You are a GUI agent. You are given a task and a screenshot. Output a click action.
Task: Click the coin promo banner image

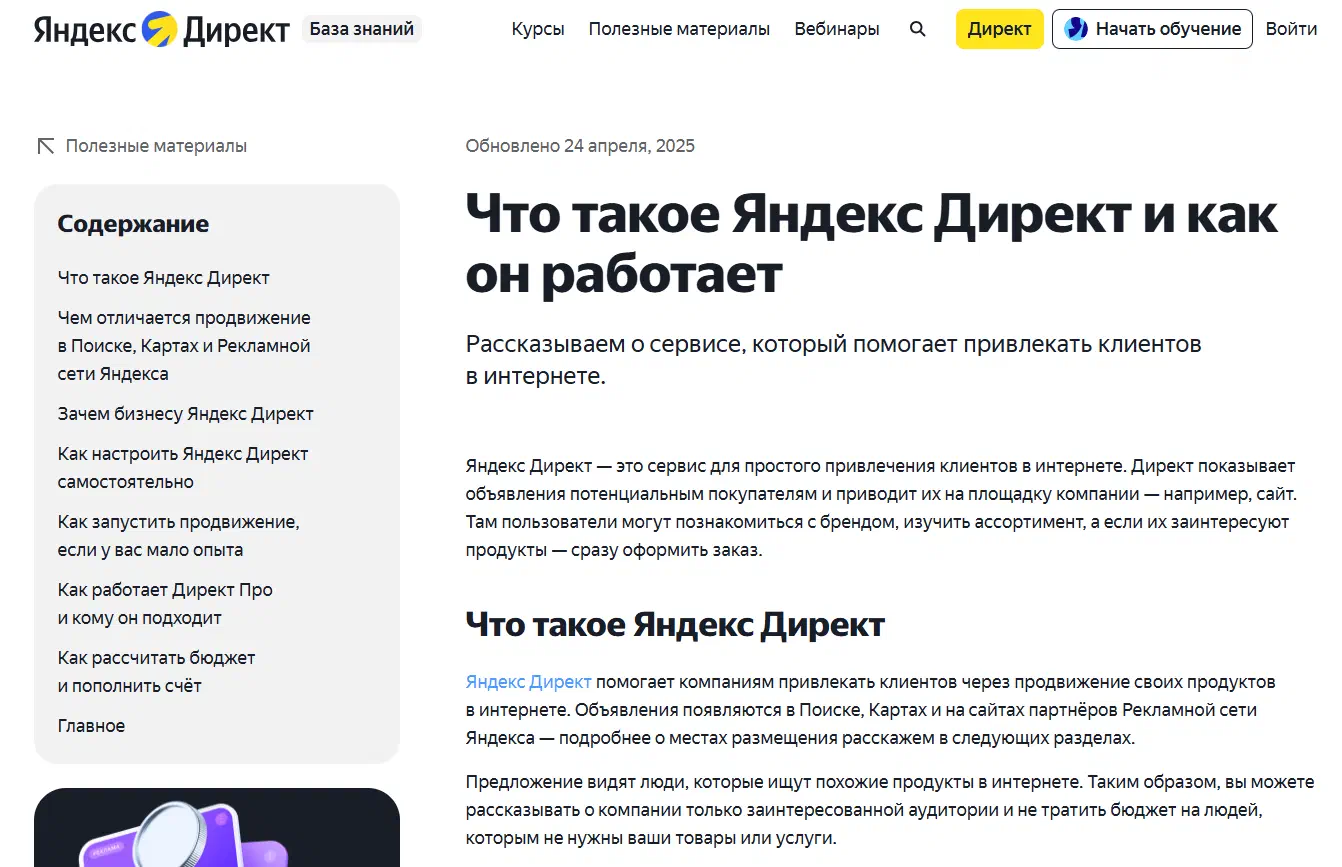point(217,828)
